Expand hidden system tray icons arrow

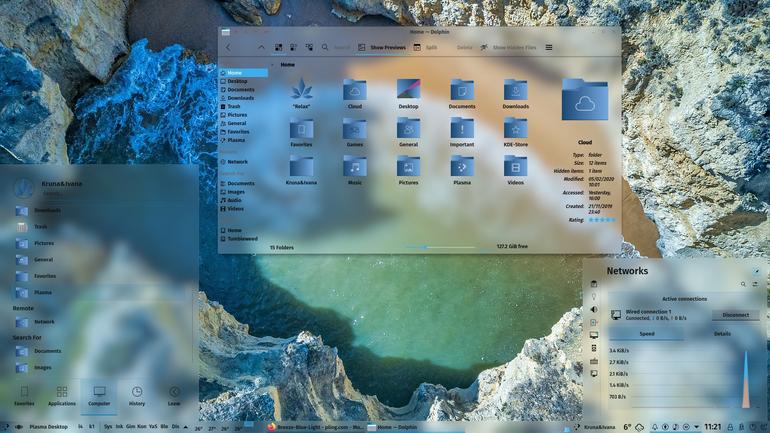(x=697, y=427)
